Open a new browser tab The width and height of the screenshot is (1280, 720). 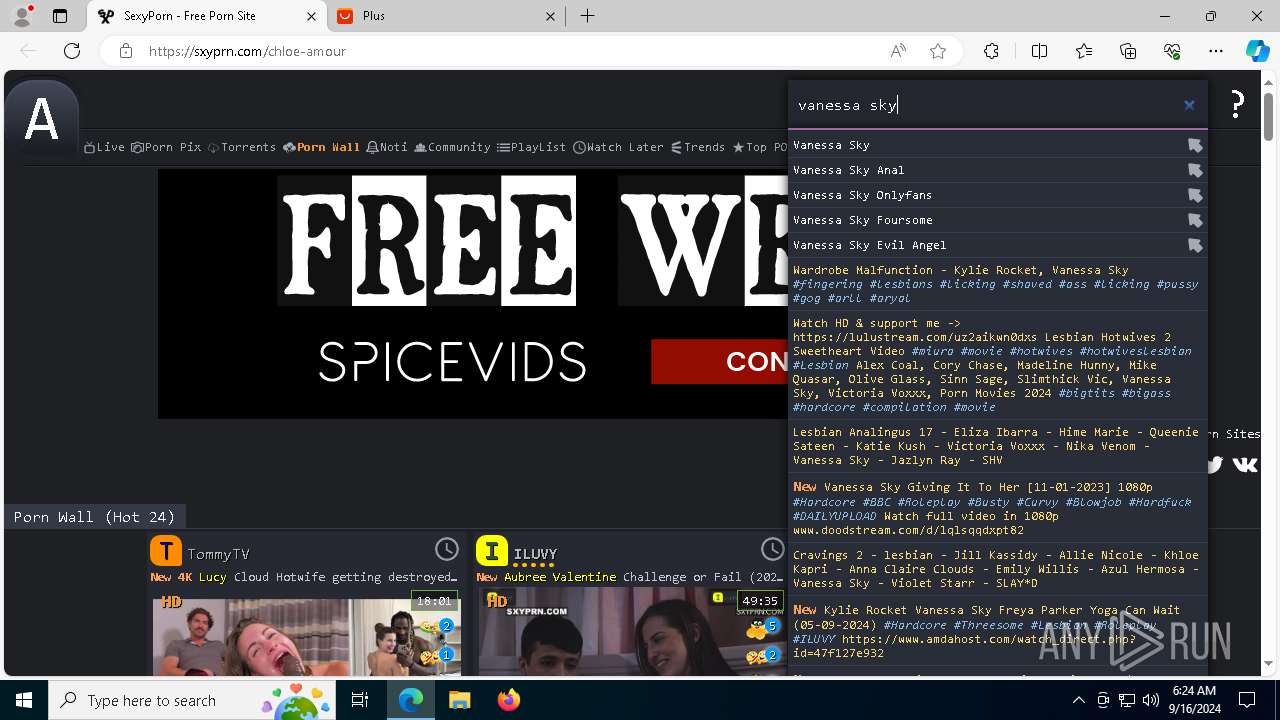coord(588,16)
